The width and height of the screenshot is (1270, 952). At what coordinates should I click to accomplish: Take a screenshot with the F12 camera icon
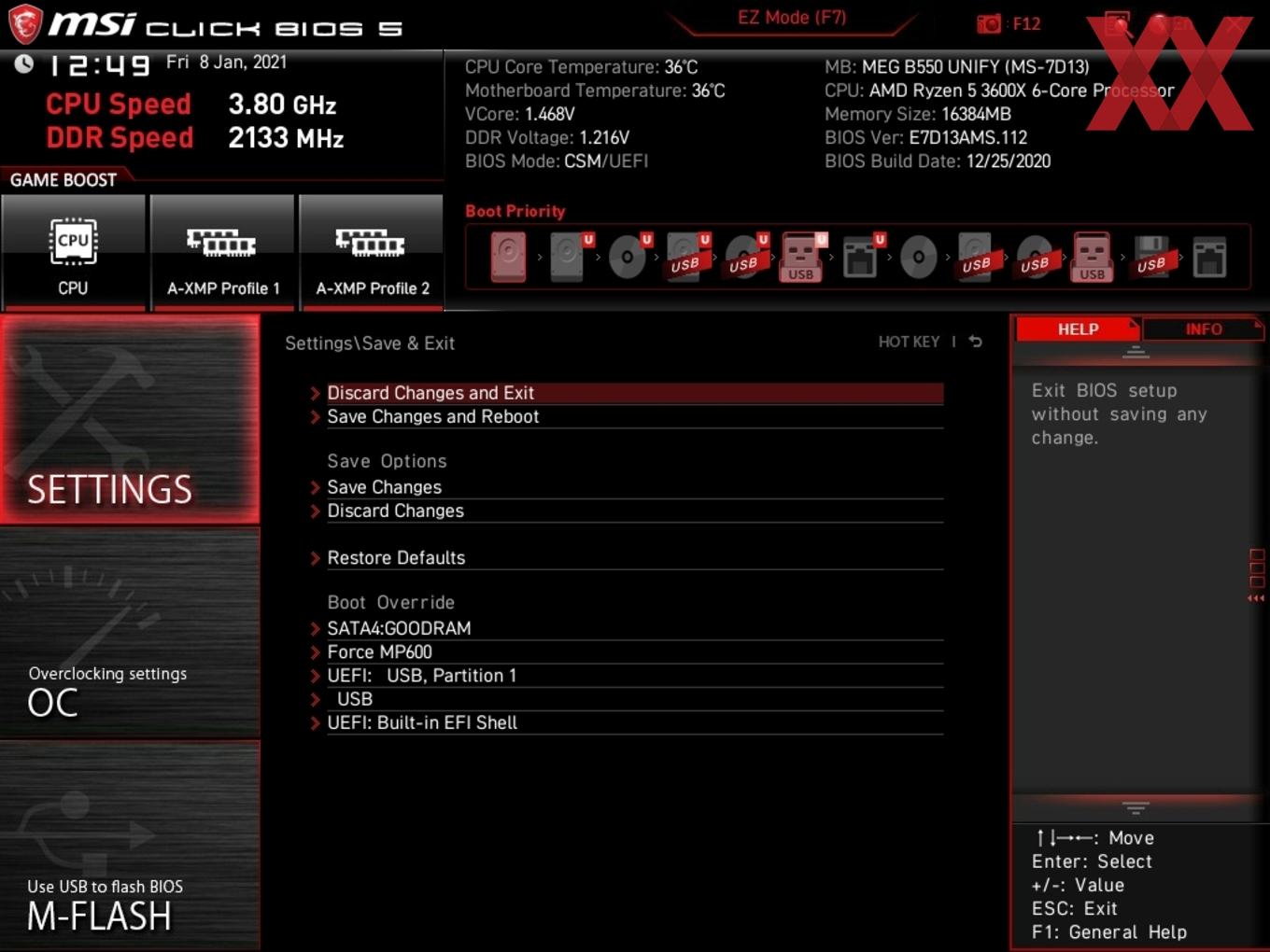pyautogui.click(x=989, y=23)
